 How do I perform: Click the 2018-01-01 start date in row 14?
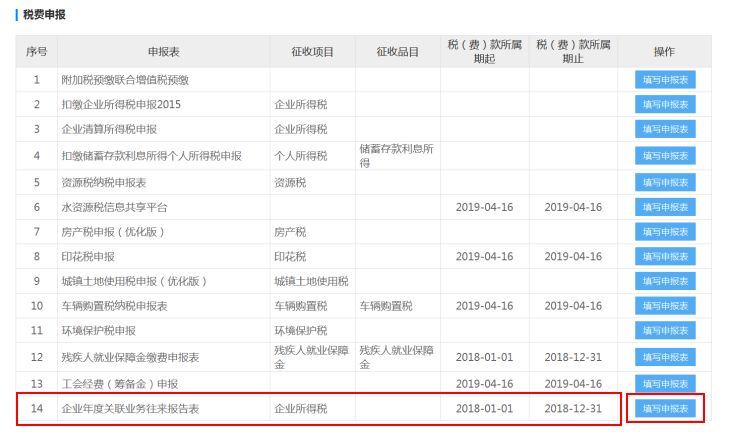484,408
